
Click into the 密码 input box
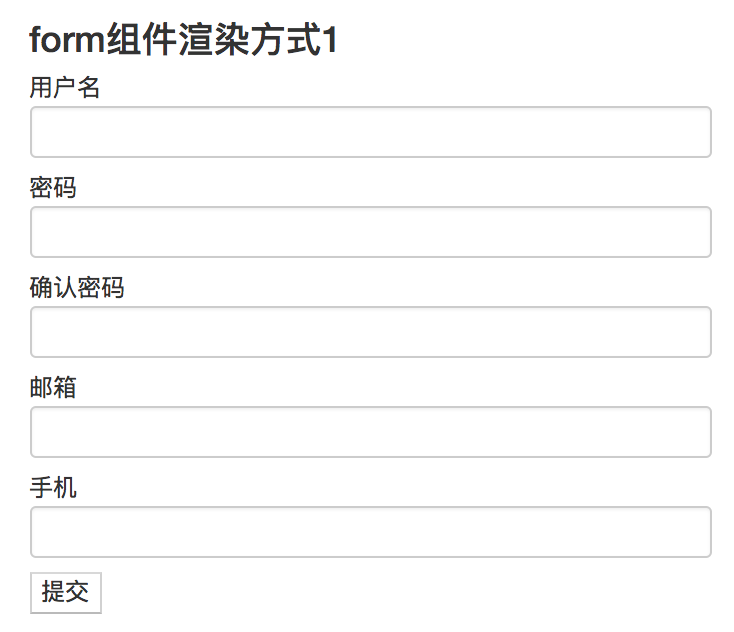pos(370,232)
